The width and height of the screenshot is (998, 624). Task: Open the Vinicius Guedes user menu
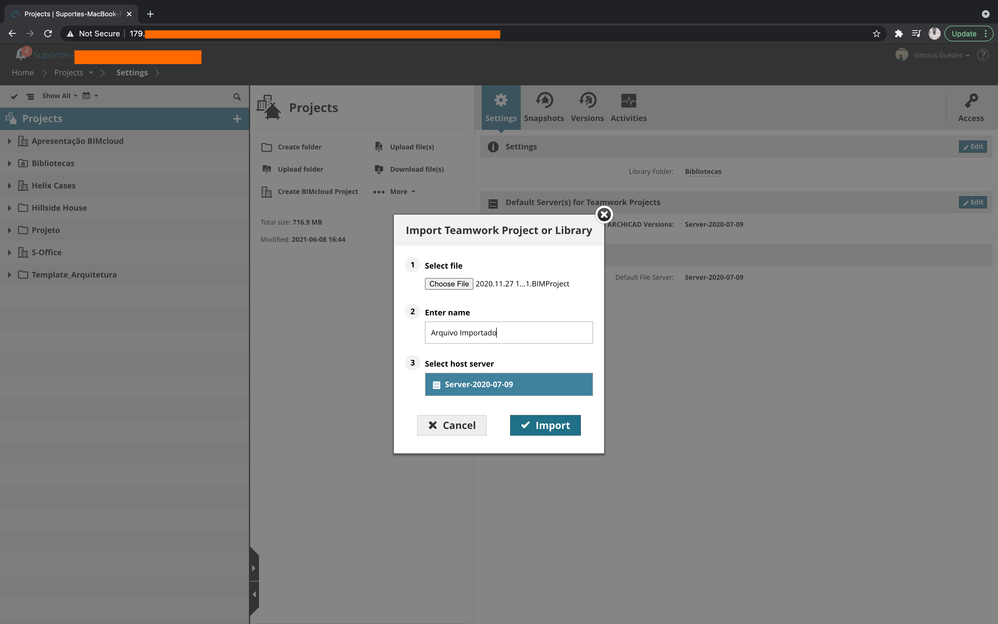coord(933,55)
